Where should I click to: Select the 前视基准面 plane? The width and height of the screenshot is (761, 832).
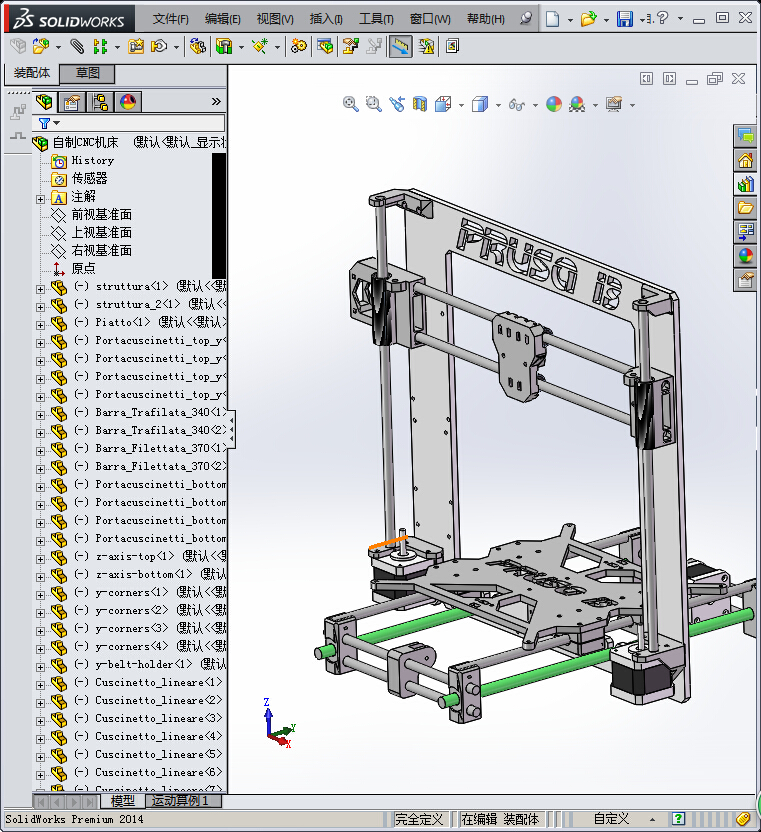point(101,214)
